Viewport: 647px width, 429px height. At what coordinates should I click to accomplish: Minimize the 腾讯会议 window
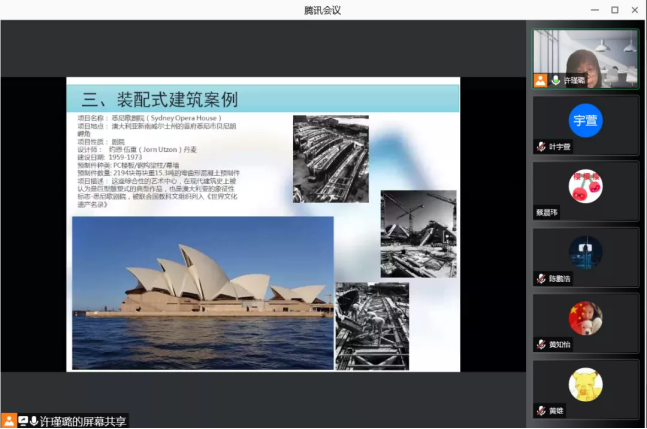pos(591,9)
